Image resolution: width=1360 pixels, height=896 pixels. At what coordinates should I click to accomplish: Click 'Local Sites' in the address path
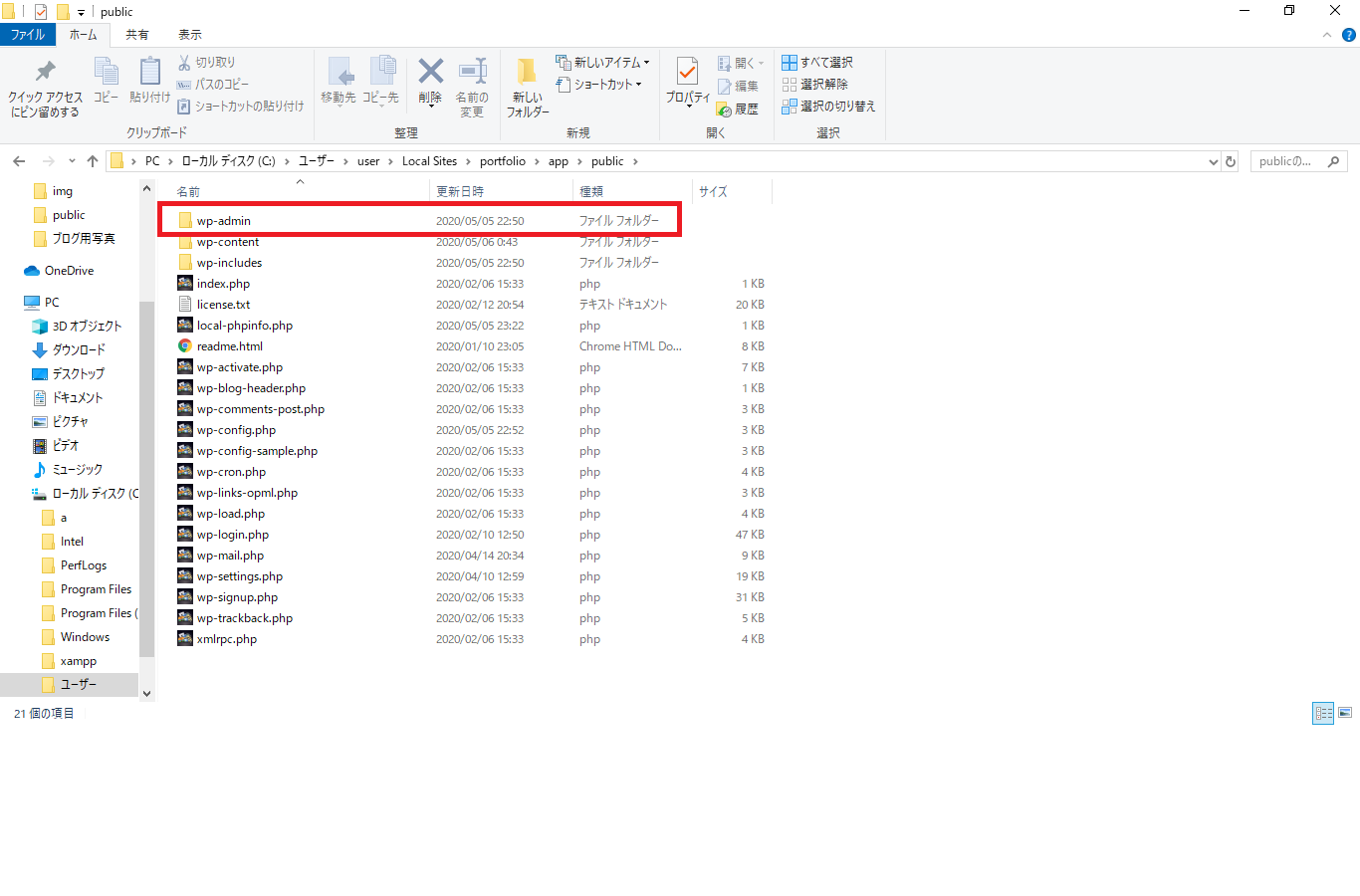(430, 161)
